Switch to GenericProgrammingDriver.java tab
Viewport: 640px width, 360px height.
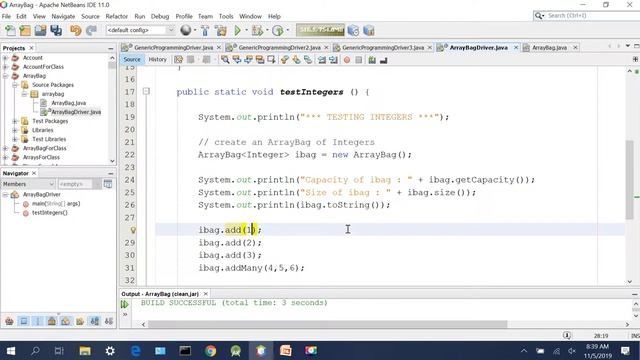173,48
